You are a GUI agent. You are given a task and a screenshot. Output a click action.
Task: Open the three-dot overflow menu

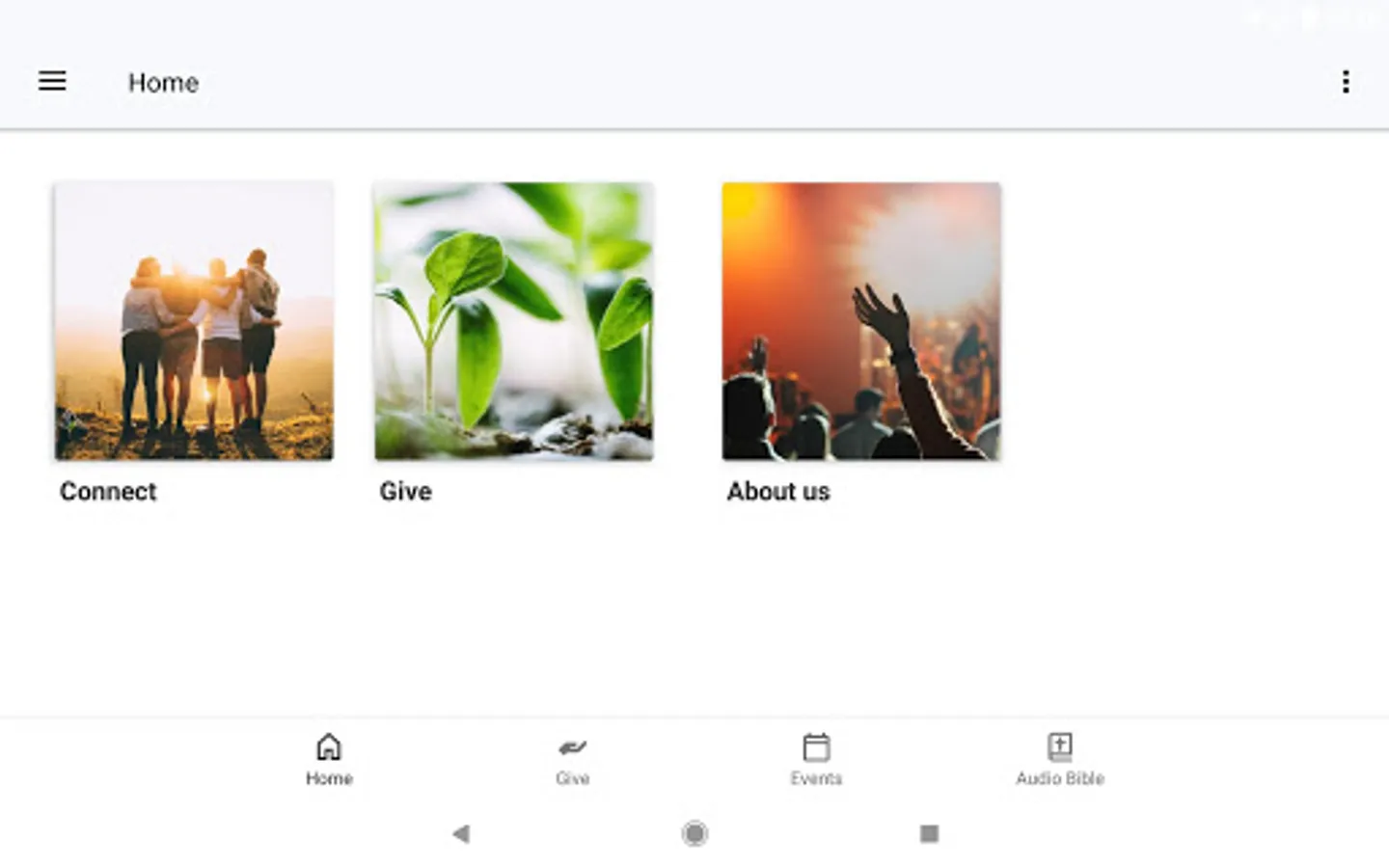pyautogui.click(x=1346, y=81)
